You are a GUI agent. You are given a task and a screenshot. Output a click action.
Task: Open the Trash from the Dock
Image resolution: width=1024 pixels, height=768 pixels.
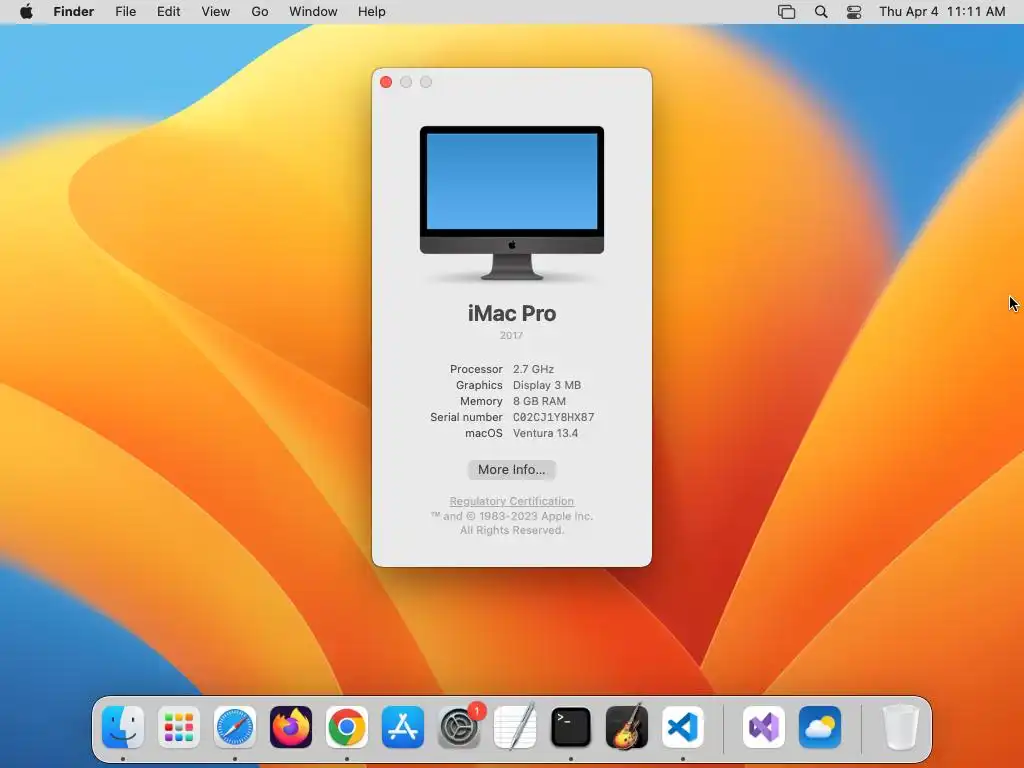(901, 727)
